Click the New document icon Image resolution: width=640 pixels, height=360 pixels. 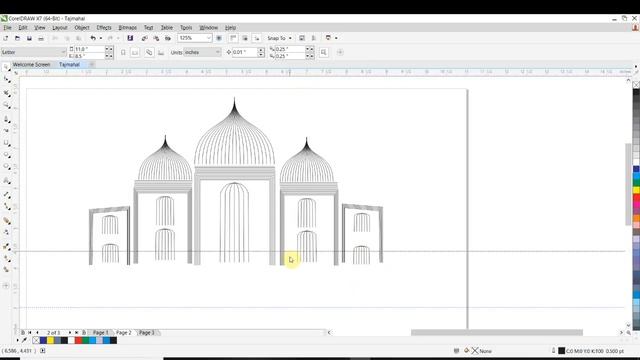pos(6,38)
